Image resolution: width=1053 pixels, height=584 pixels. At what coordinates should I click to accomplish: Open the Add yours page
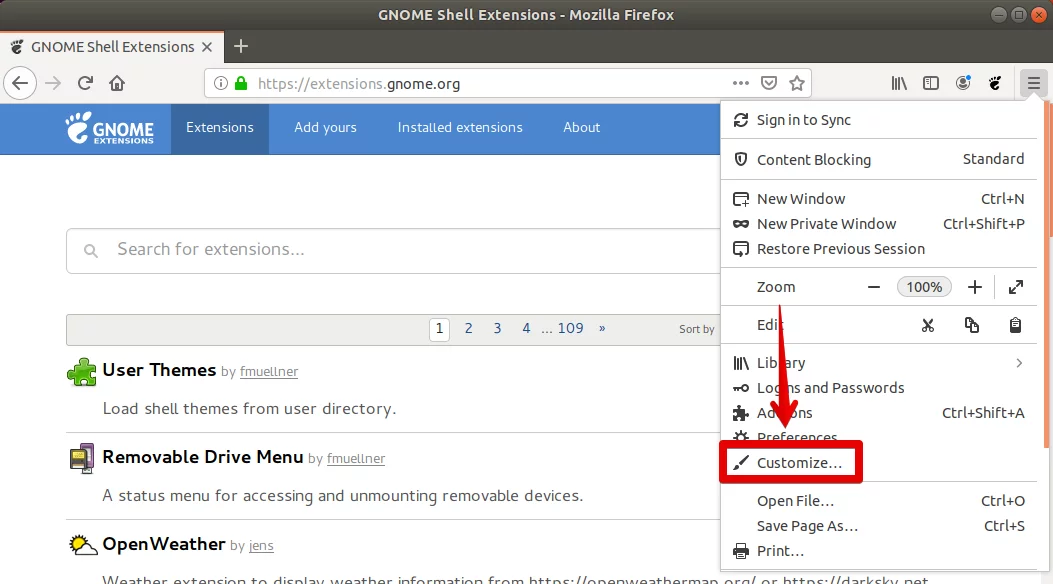click(x=325, y=128)
